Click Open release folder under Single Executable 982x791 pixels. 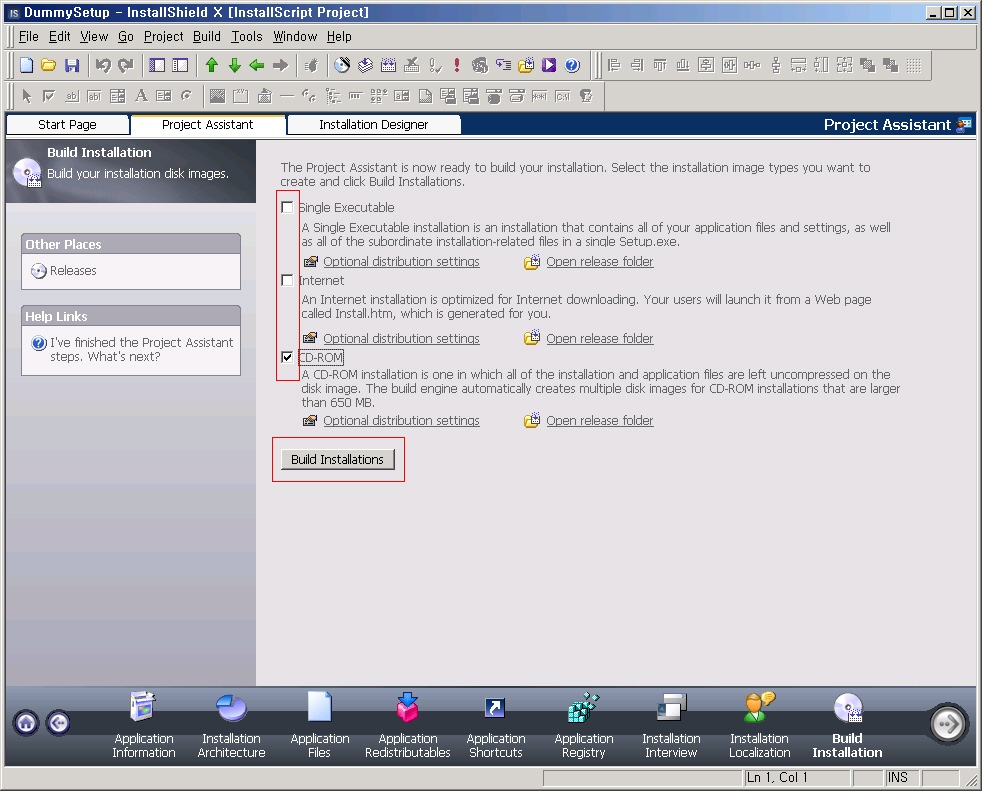click(599, 261)
